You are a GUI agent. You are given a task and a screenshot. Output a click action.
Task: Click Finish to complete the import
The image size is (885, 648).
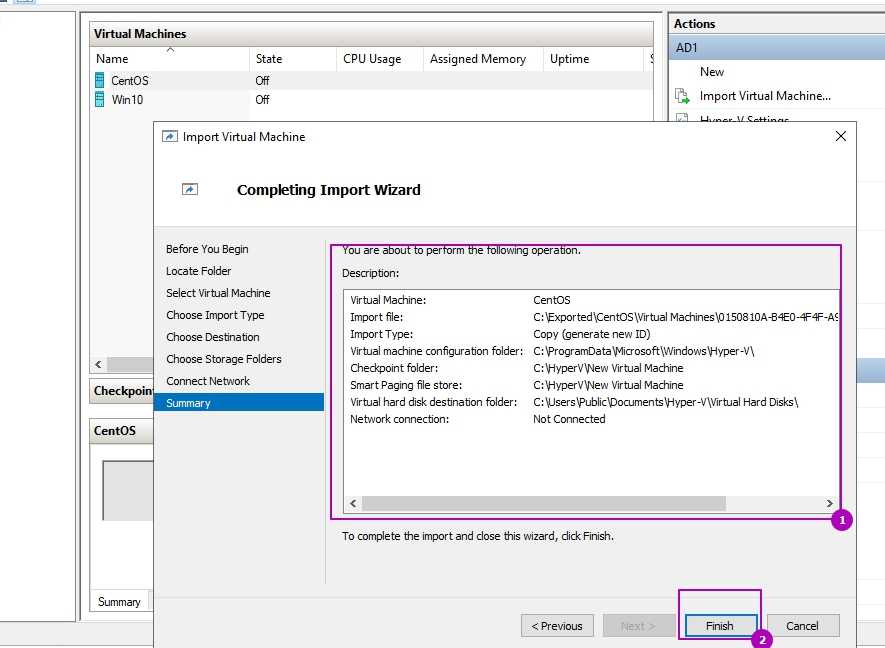(719, 626)
